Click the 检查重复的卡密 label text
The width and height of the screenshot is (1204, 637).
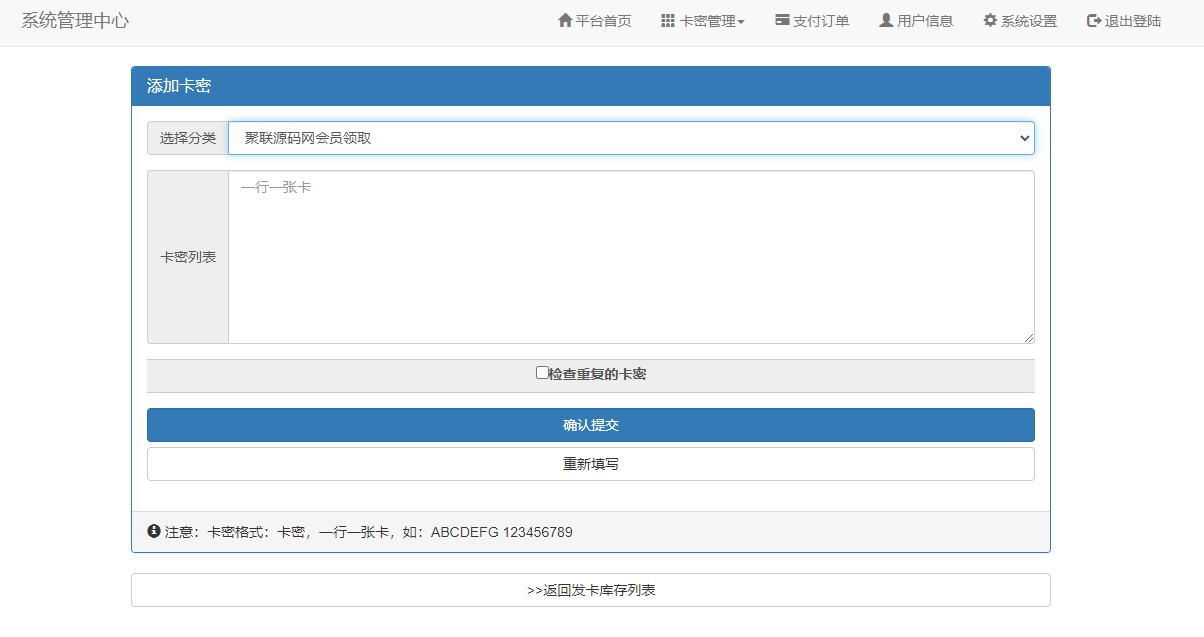(x=597, y=374)
